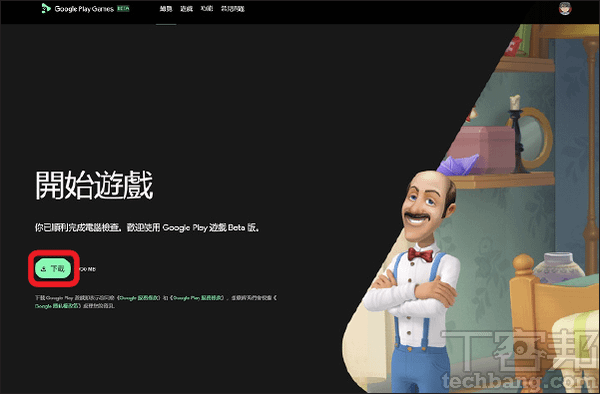Image resolution: width=600 pixels, height=394 pixels.
Task: Open the 功能 navigation tab
Action: (x=207, y=9)
